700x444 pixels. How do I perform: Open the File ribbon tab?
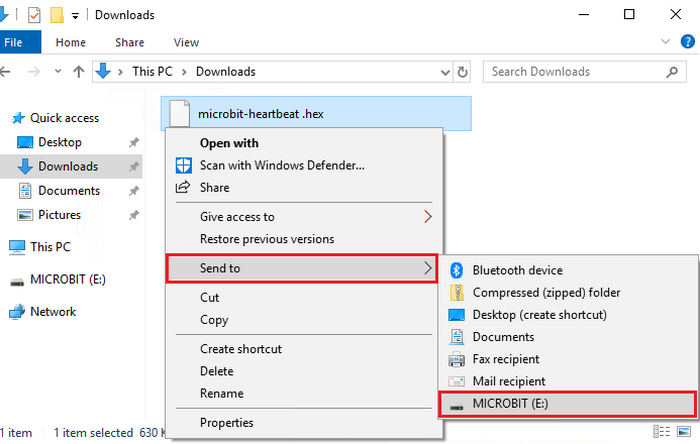(x=21, y=42)
